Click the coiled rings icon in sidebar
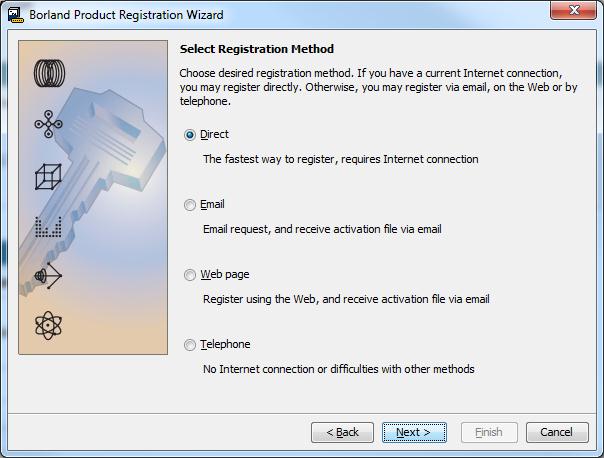The height and width of the screenshot is (458, 604). [47, 72]
